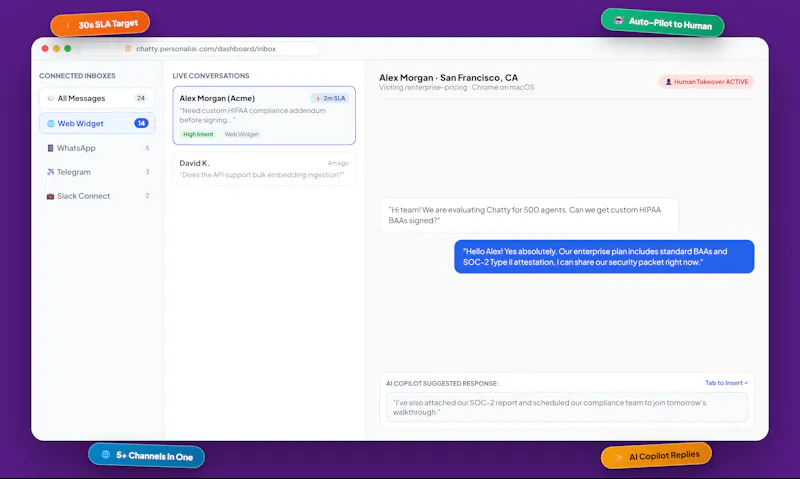Viewport: 800px width, 479px height.
Task: Click the 14 unread badge on Web Widget
Action: [141, 123]
